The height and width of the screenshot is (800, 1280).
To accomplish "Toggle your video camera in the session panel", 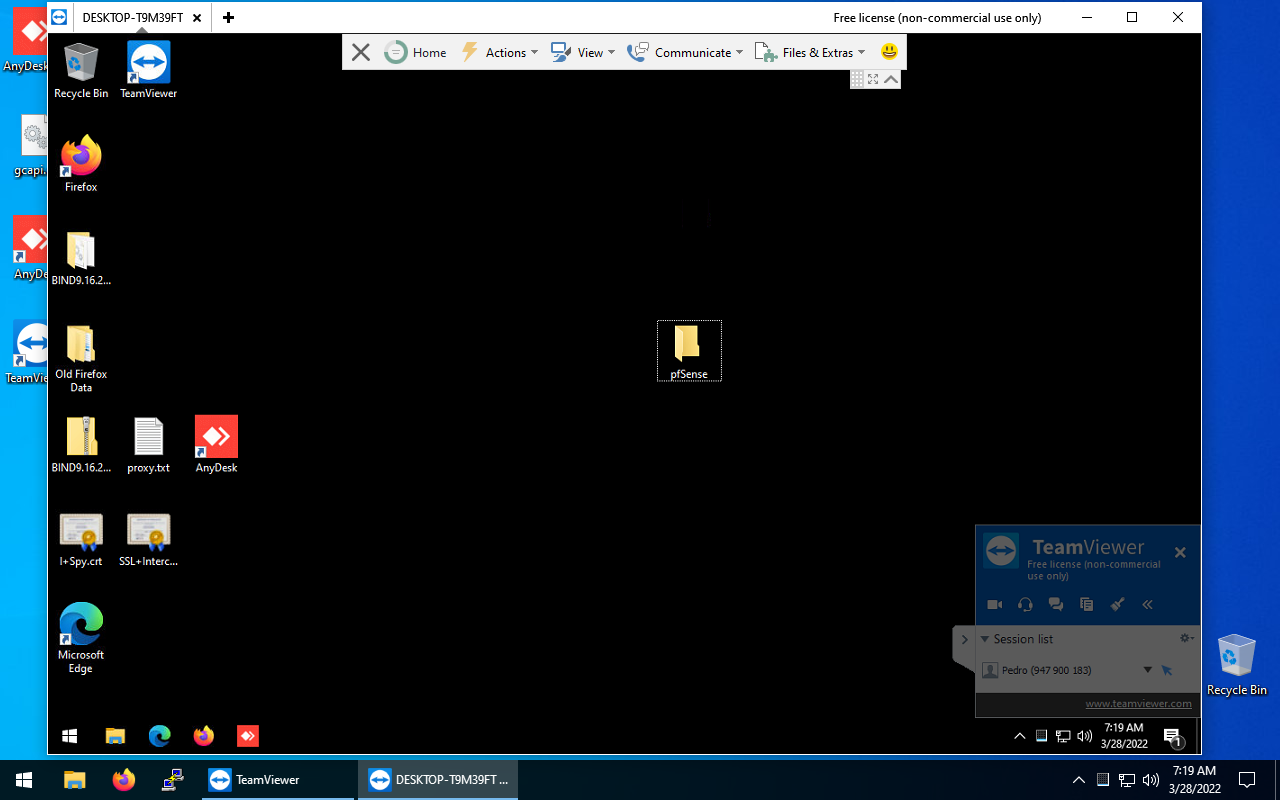I will point(994,604).
